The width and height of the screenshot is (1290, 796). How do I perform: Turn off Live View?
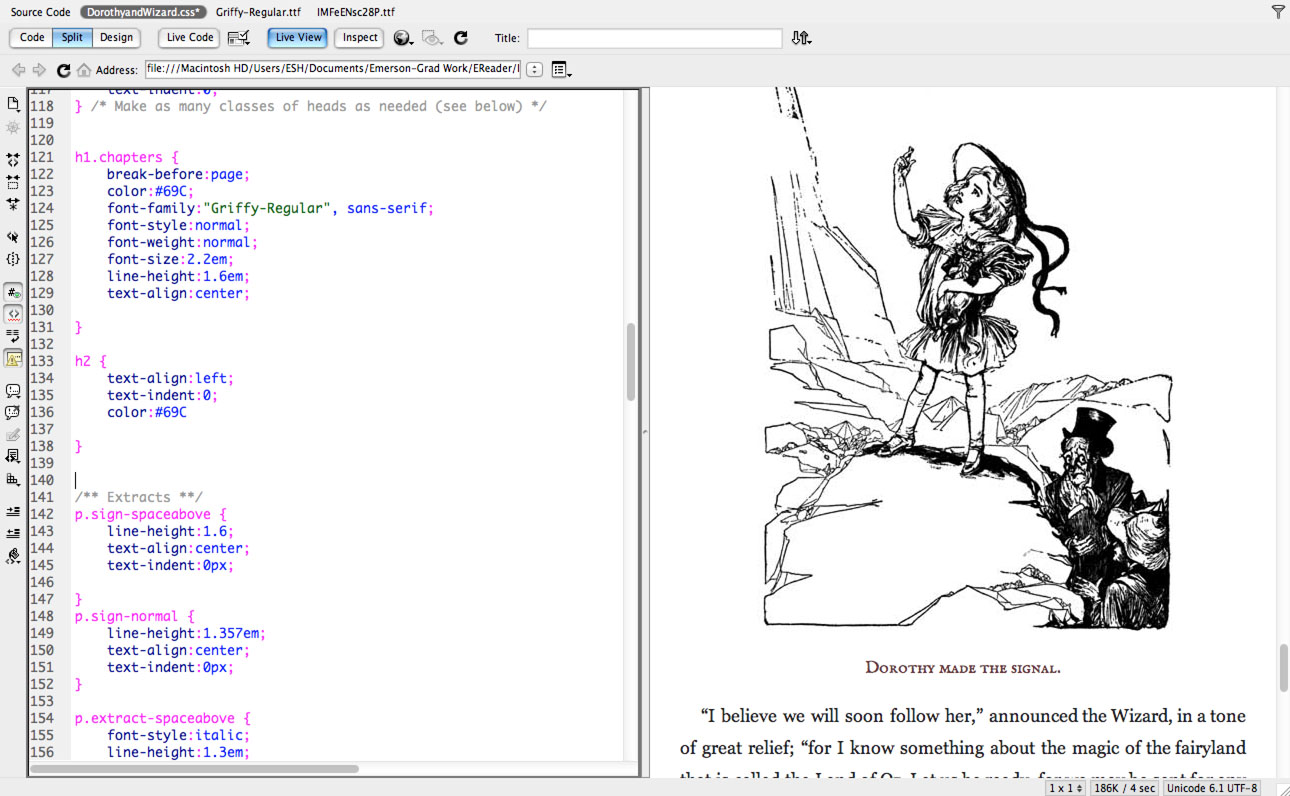coord(298,38)
